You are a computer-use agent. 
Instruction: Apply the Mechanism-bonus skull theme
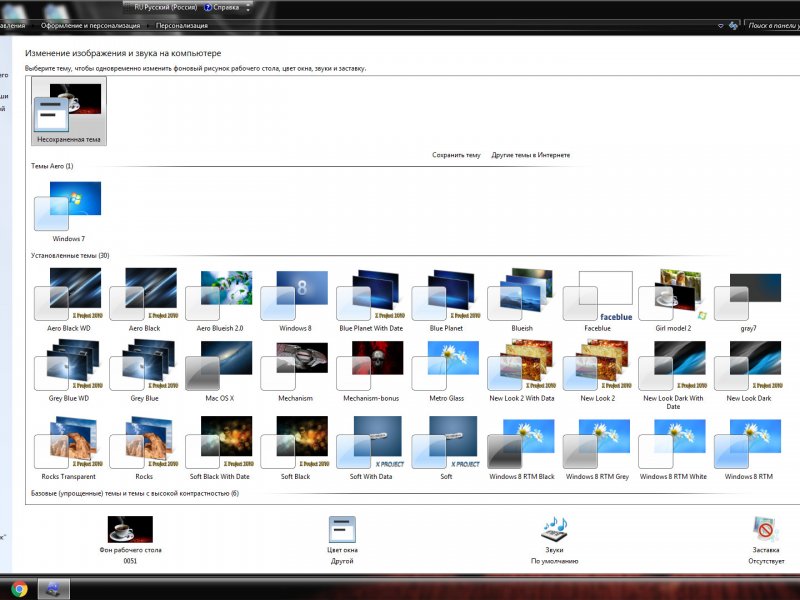[371, 371]
